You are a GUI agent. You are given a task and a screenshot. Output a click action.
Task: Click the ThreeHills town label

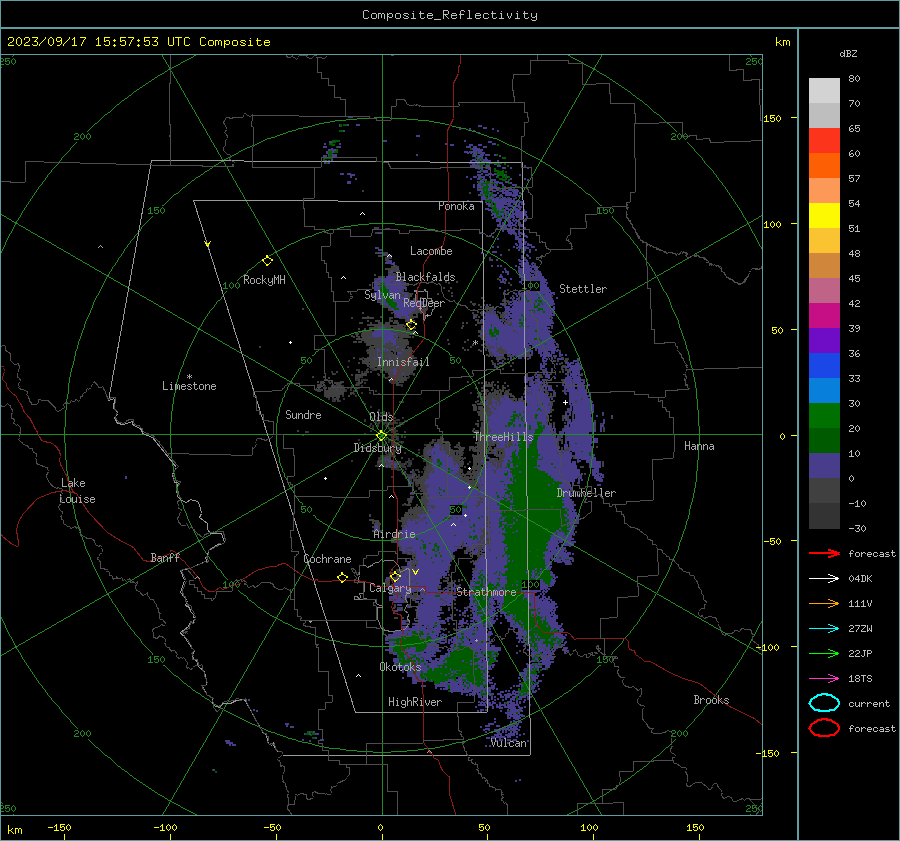(x=503, y=437)
